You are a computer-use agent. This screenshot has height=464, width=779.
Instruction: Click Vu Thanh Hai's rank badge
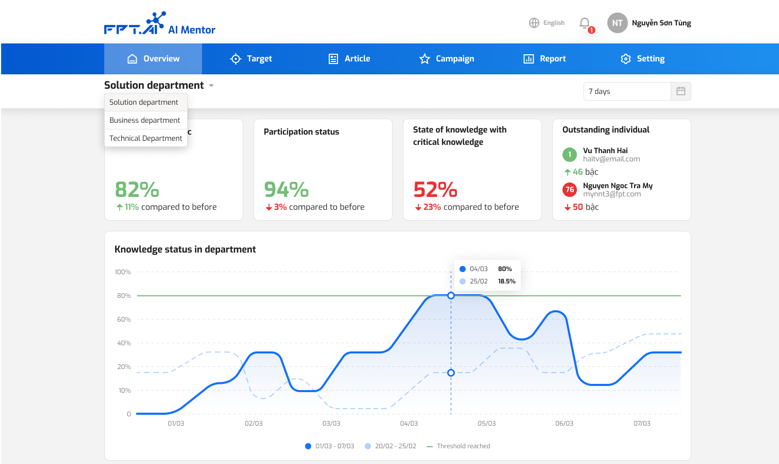coord(569,154)
